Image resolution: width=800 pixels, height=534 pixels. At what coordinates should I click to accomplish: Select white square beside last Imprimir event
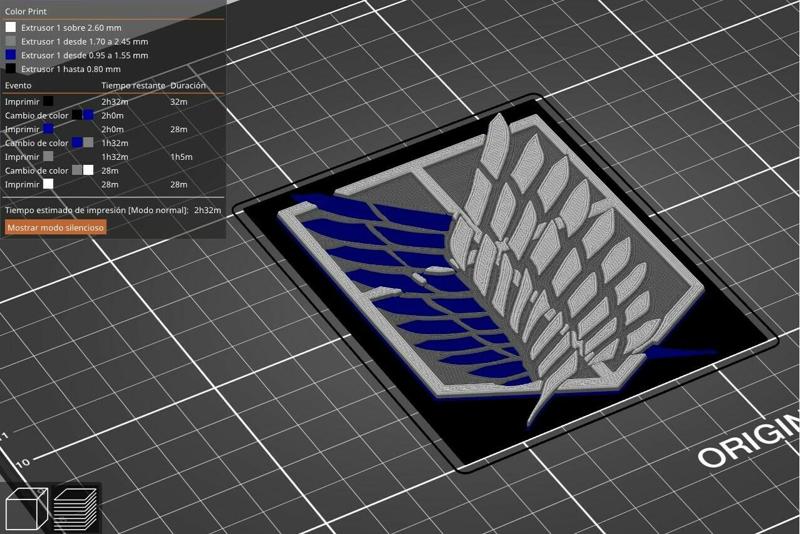click(48, 185)
